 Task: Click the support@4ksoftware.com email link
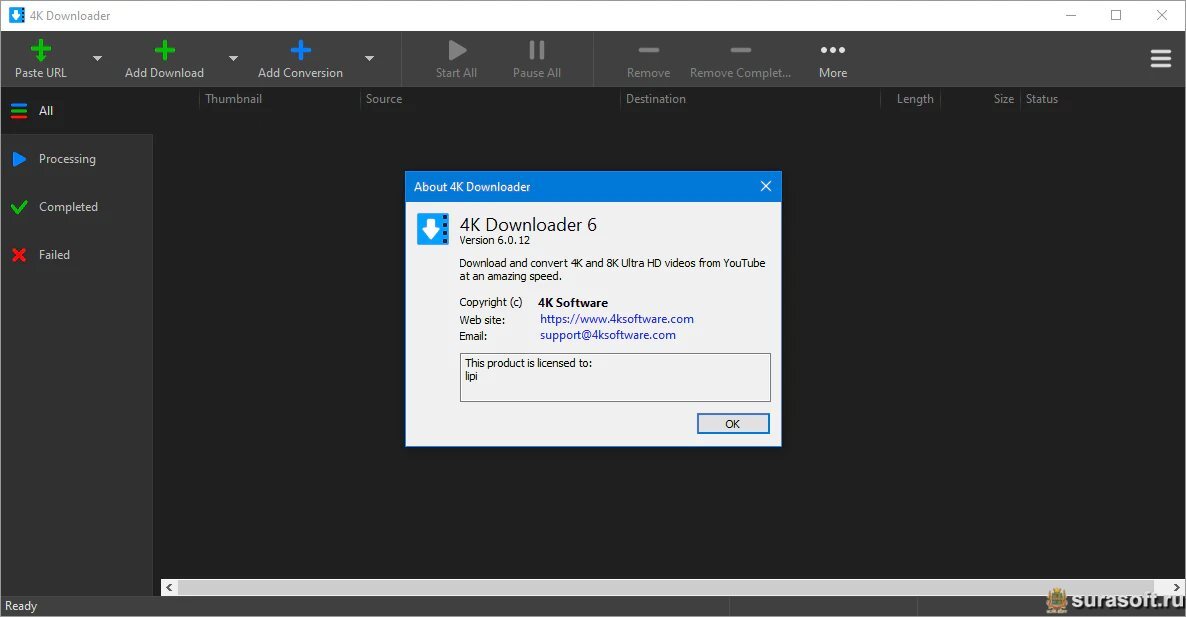607,335
